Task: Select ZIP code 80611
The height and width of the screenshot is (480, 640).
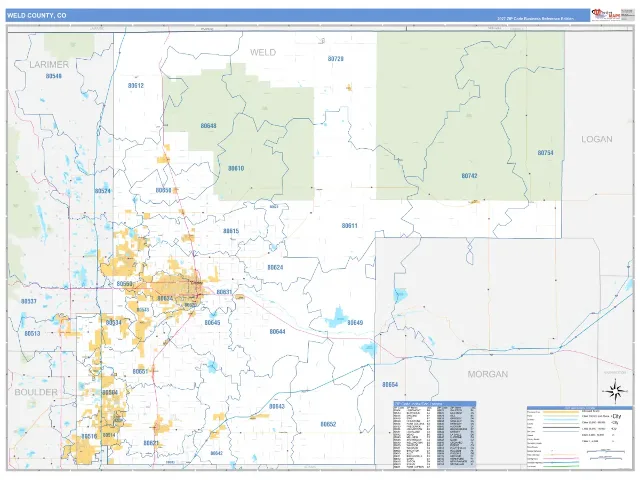Action: pyautogui.click(x=349, y=225)
